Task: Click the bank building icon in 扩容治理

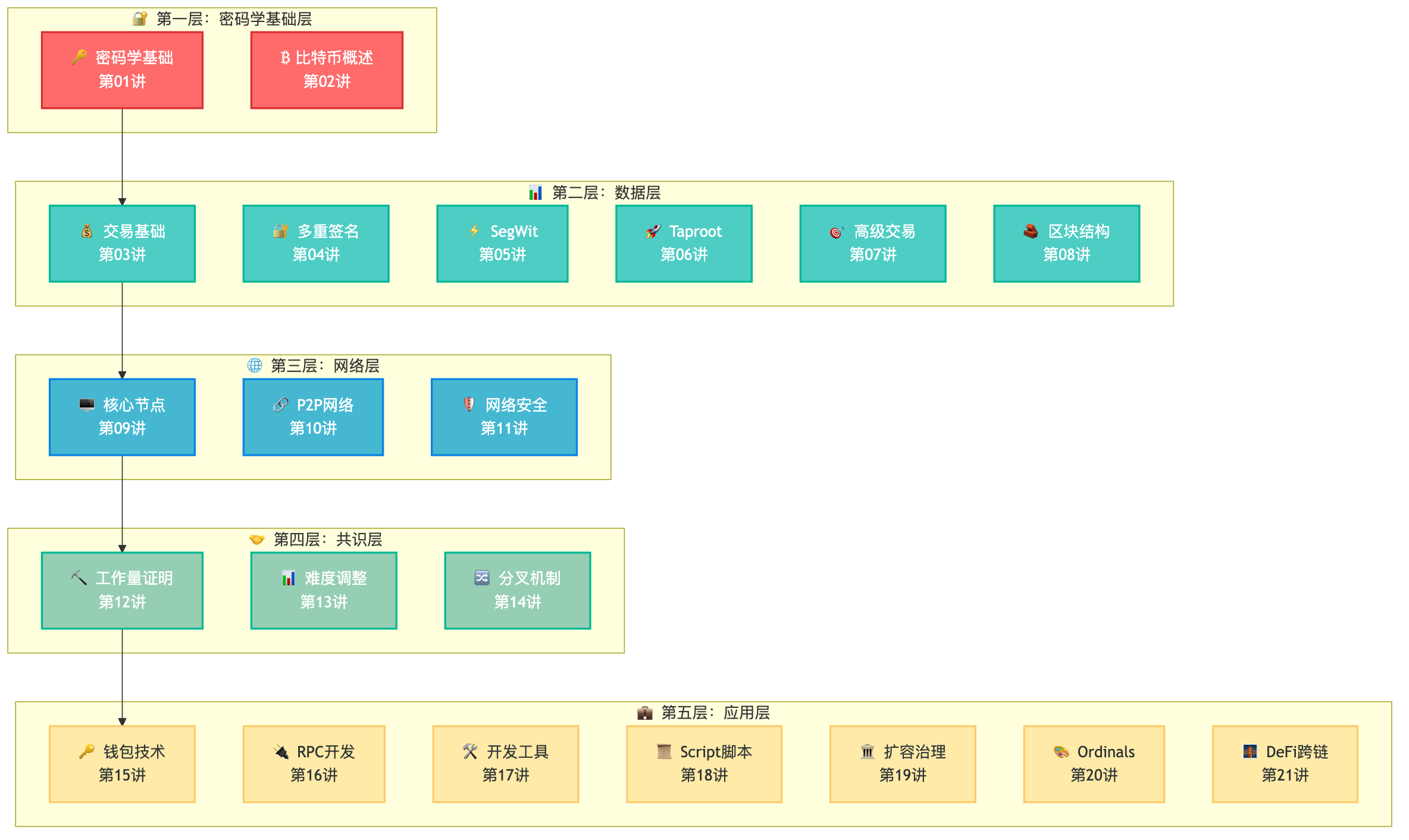Action: [x=868, y=751]
